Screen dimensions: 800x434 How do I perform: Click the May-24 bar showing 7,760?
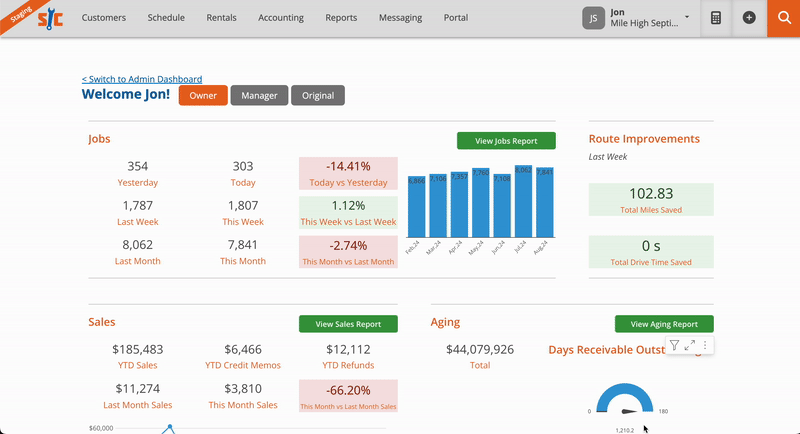point(481,203)
